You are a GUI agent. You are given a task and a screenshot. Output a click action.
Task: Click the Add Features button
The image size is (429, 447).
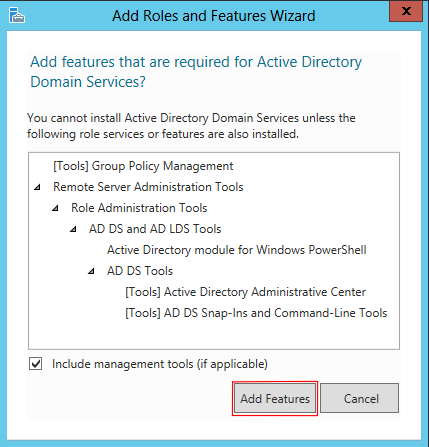275,398
